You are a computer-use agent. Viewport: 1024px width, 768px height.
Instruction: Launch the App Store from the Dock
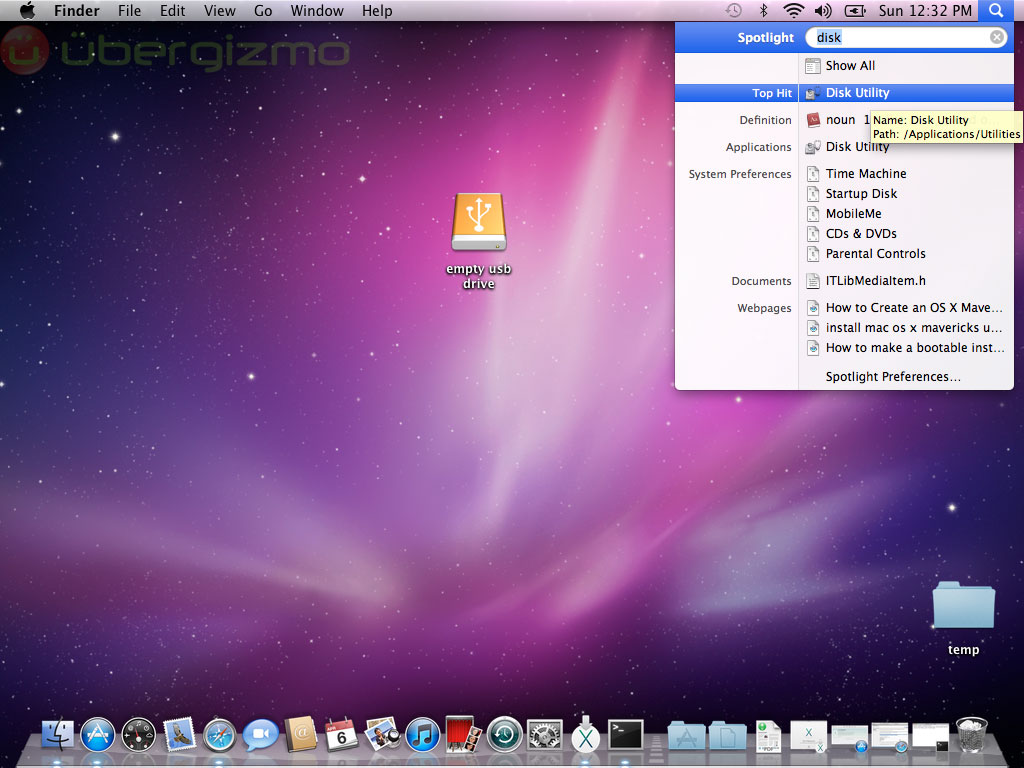98,736
